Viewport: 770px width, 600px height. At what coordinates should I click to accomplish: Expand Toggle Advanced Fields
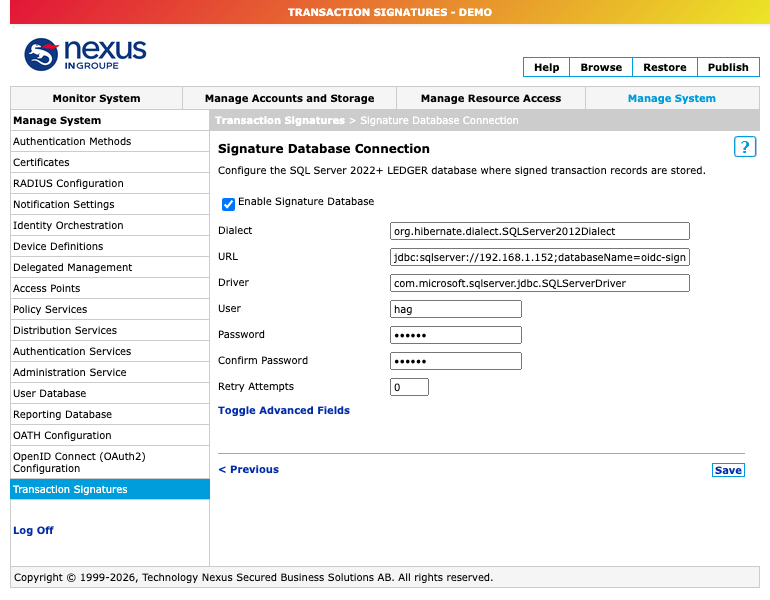tap(283, 410)
